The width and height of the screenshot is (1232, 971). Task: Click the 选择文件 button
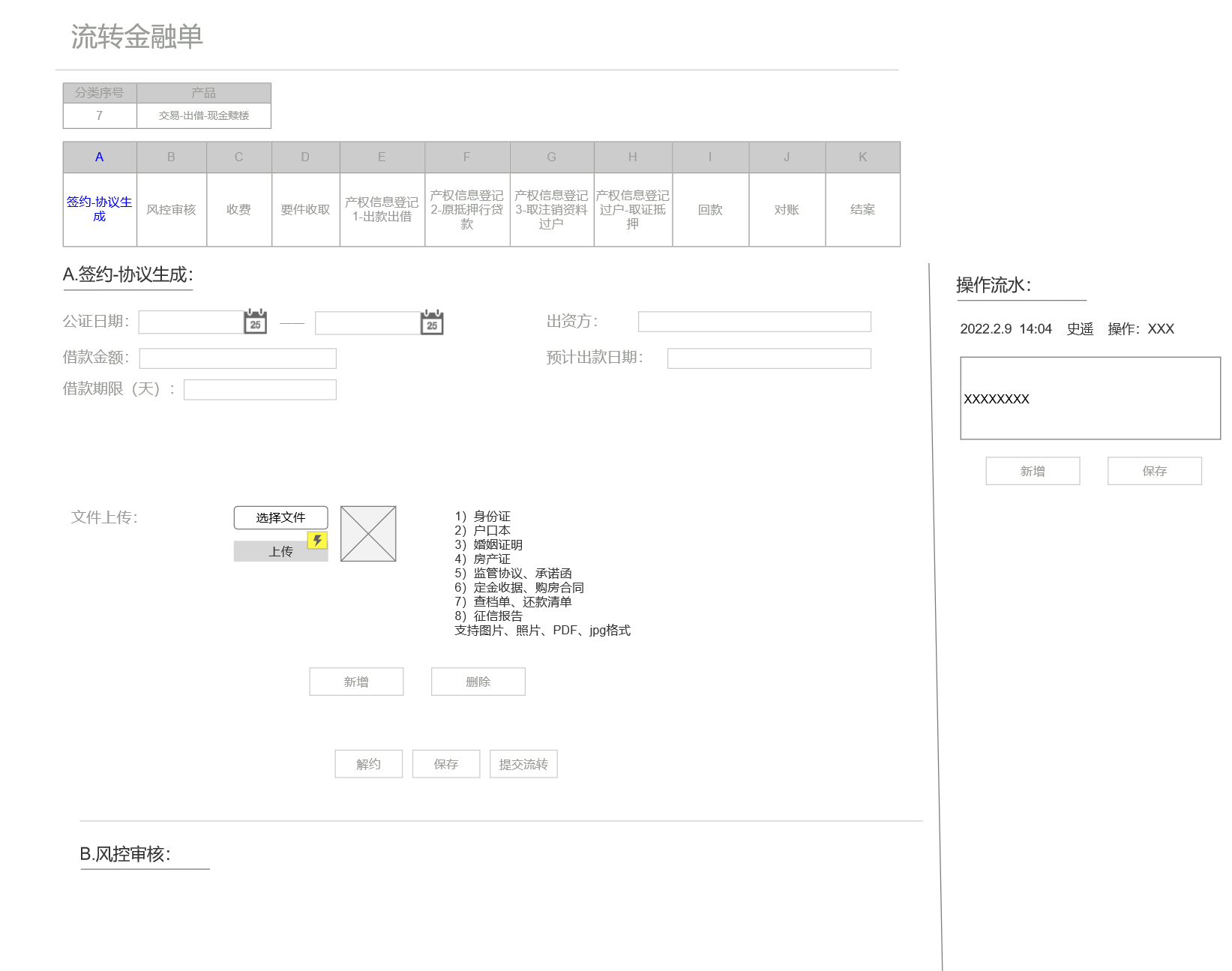(x=281, y=517)
